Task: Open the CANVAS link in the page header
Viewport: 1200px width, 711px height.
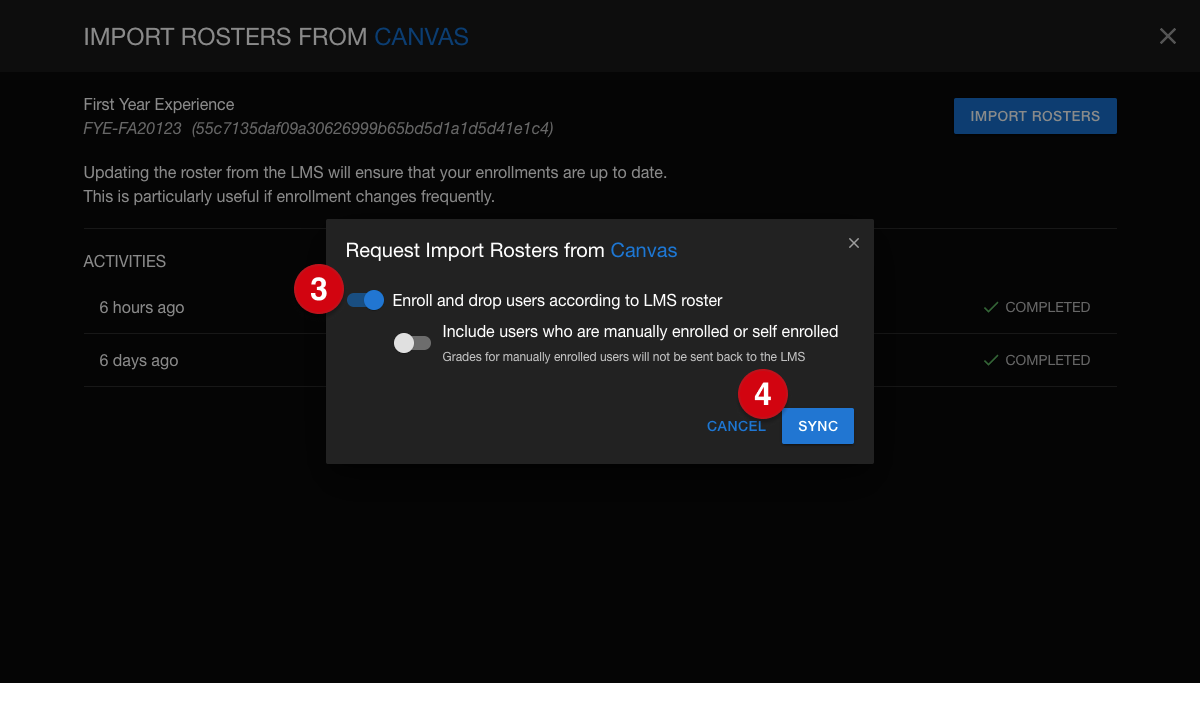Action: click(x=421, y=37)
